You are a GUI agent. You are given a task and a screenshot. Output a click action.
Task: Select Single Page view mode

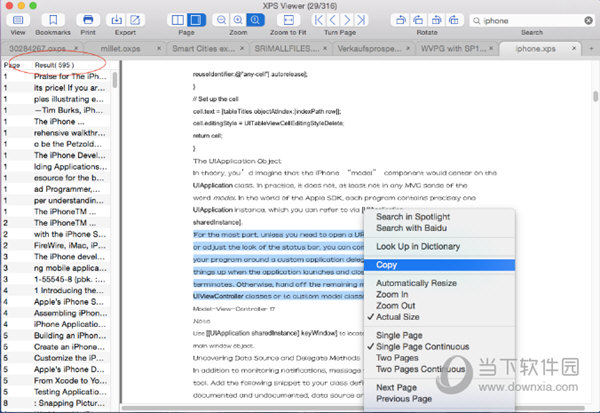pos(439,335)
